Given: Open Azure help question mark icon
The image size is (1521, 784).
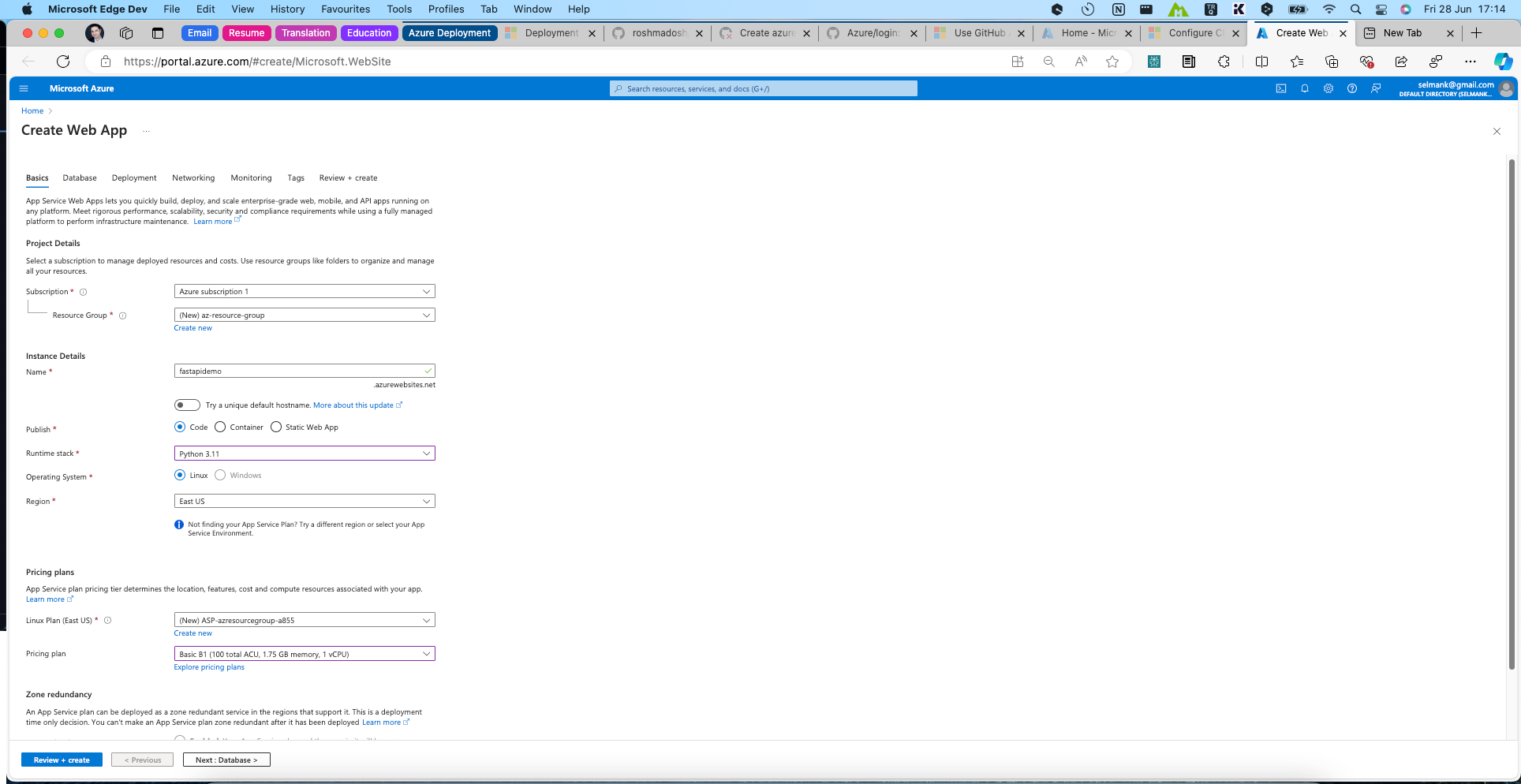Looking at the screenshot, I should (x=1352, y=88).
